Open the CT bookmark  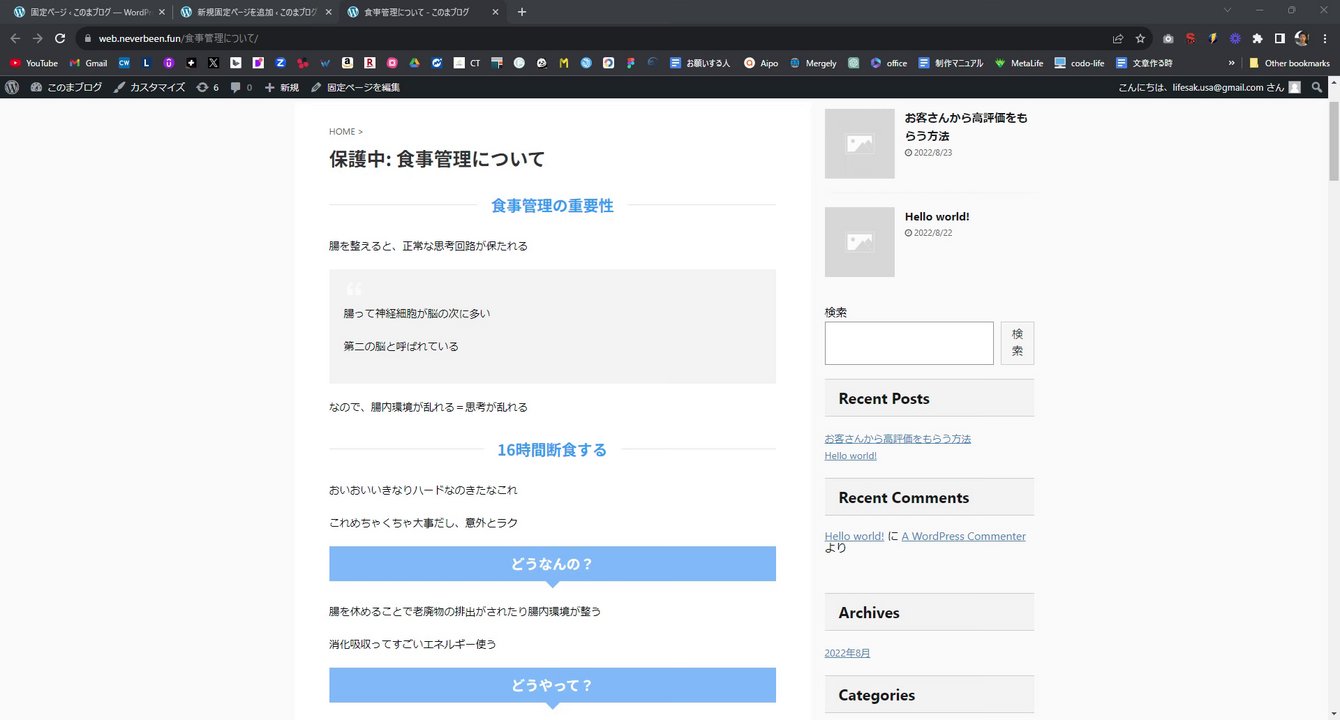click(x=467, y=63)
